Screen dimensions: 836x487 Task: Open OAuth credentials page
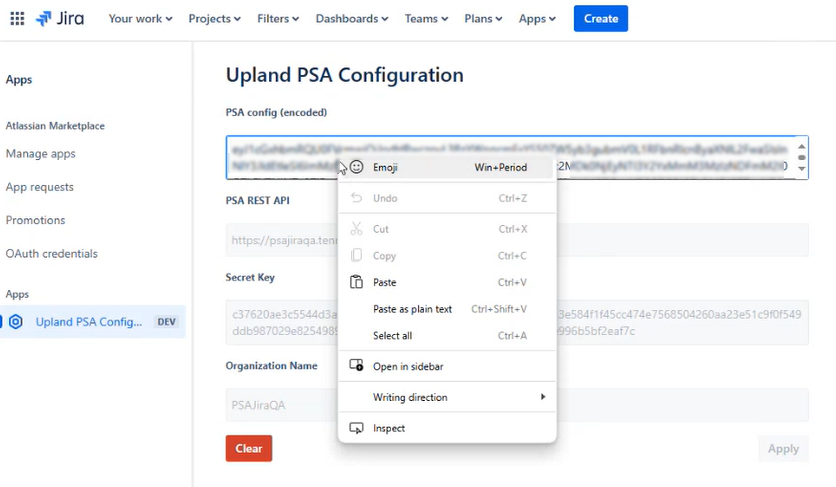pyautogui.click(x=52, y=254)
